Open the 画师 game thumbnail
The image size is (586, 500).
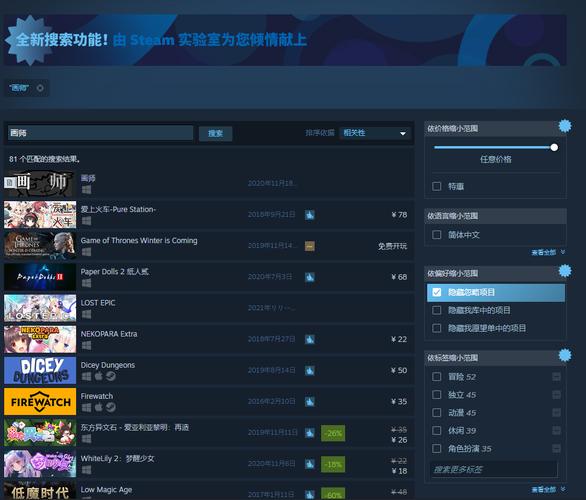(40, 183)
